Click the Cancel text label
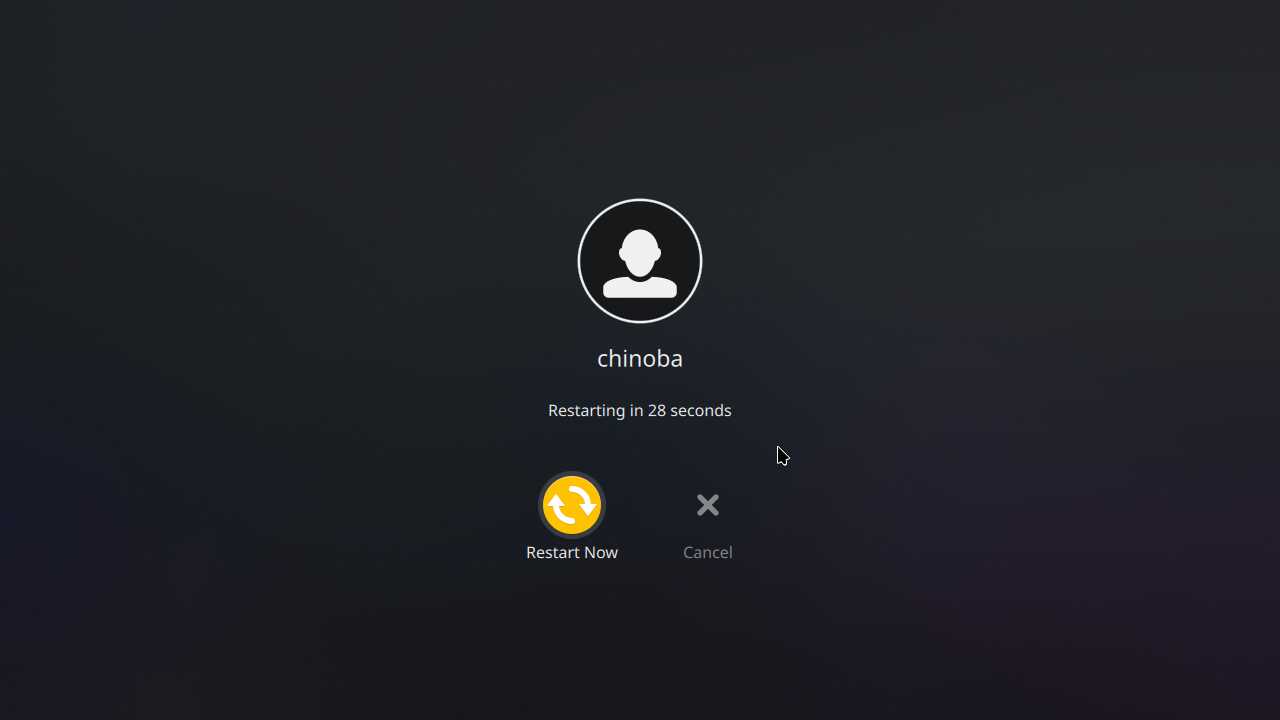This screenshot has width=1280, height=720. [x=708, y=552]
